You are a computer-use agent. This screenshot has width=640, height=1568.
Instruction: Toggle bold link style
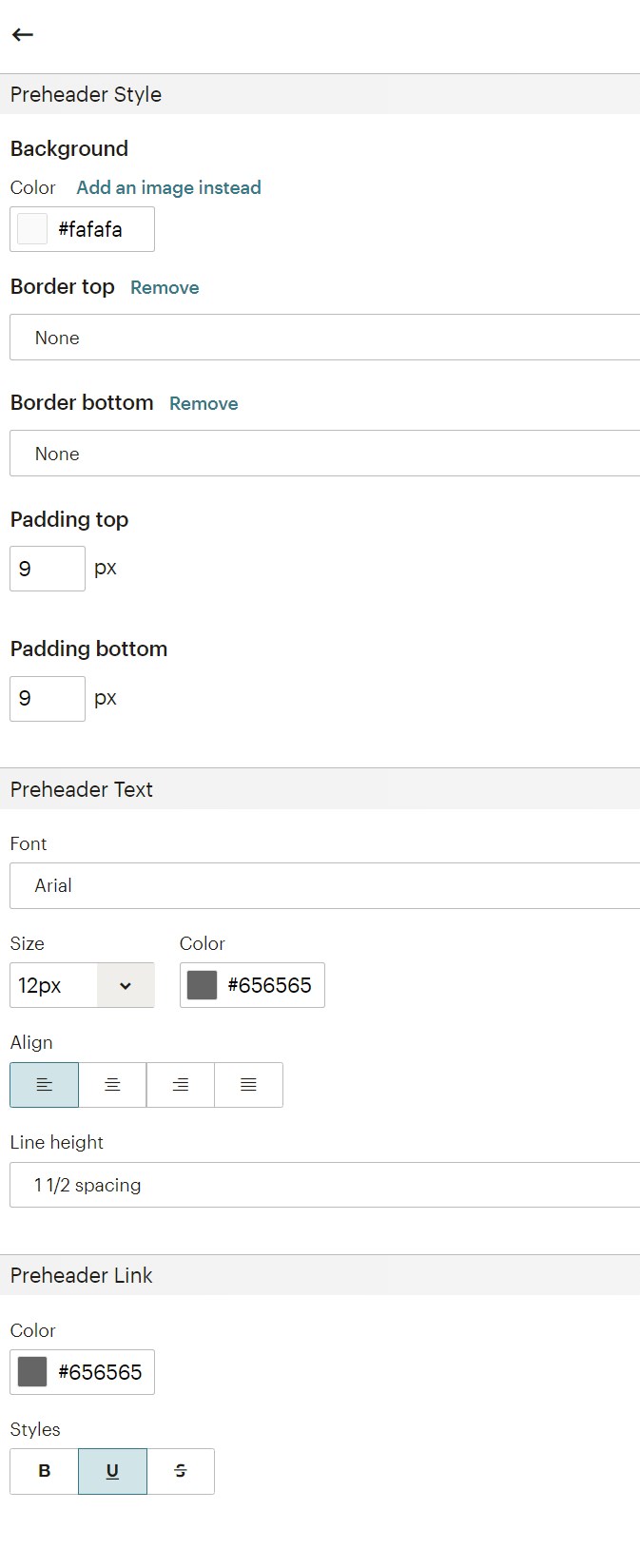[45, 1471]
